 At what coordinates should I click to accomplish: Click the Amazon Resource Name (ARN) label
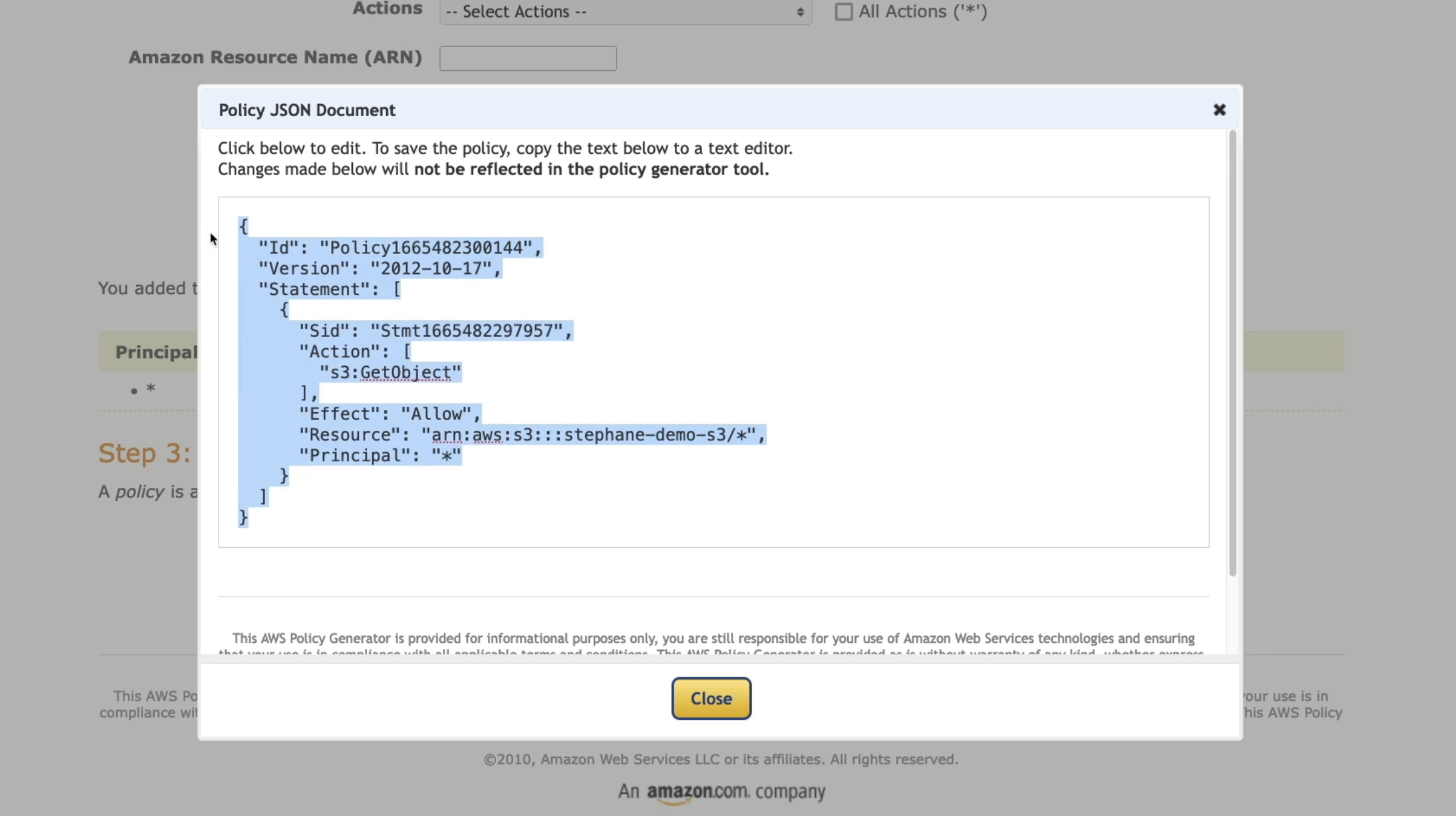275,57
